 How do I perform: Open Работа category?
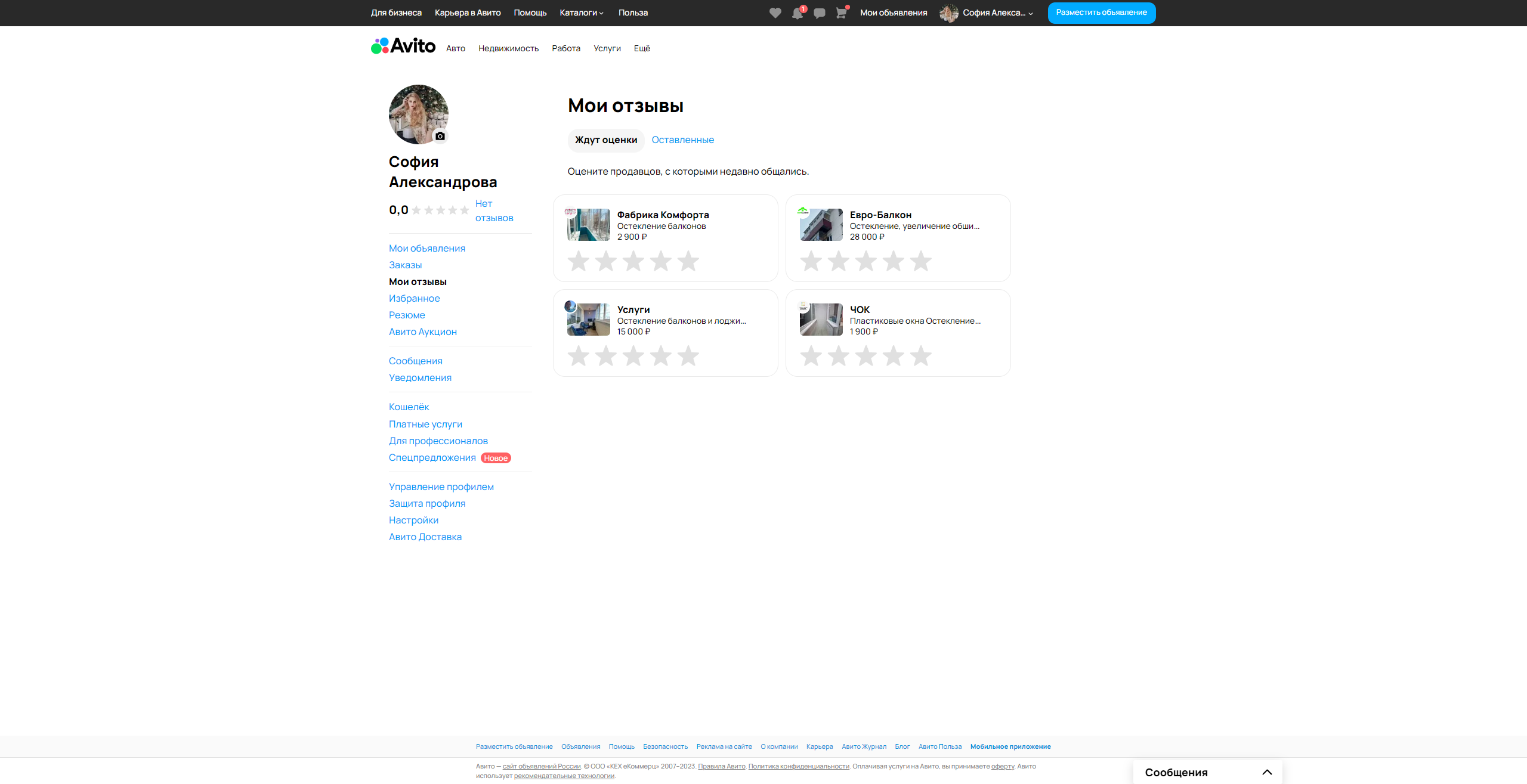coord(566,48)
